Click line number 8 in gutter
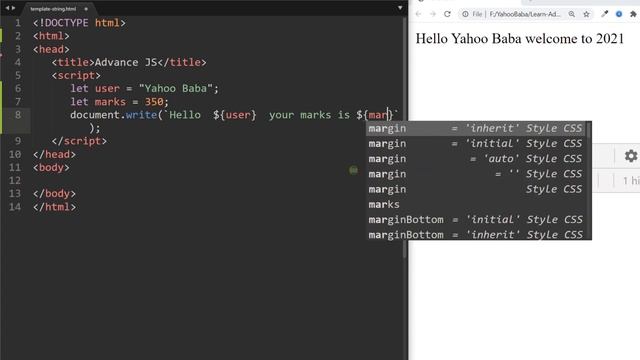This screenshot has height=360, width=640. point(18,115)
